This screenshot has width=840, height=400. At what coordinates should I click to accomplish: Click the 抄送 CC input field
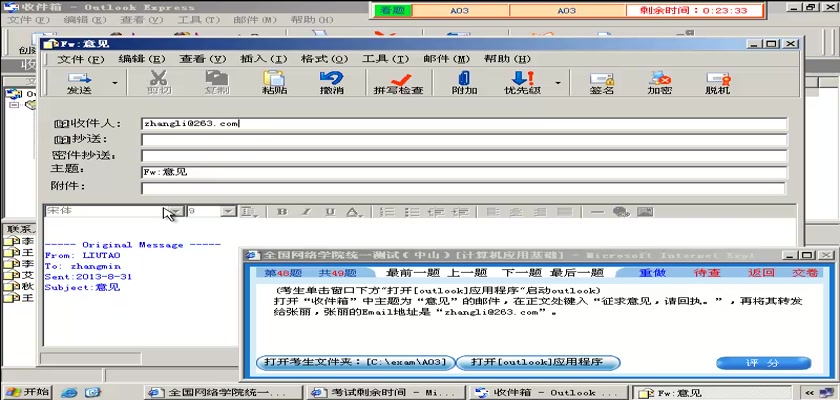coord(464,140)
